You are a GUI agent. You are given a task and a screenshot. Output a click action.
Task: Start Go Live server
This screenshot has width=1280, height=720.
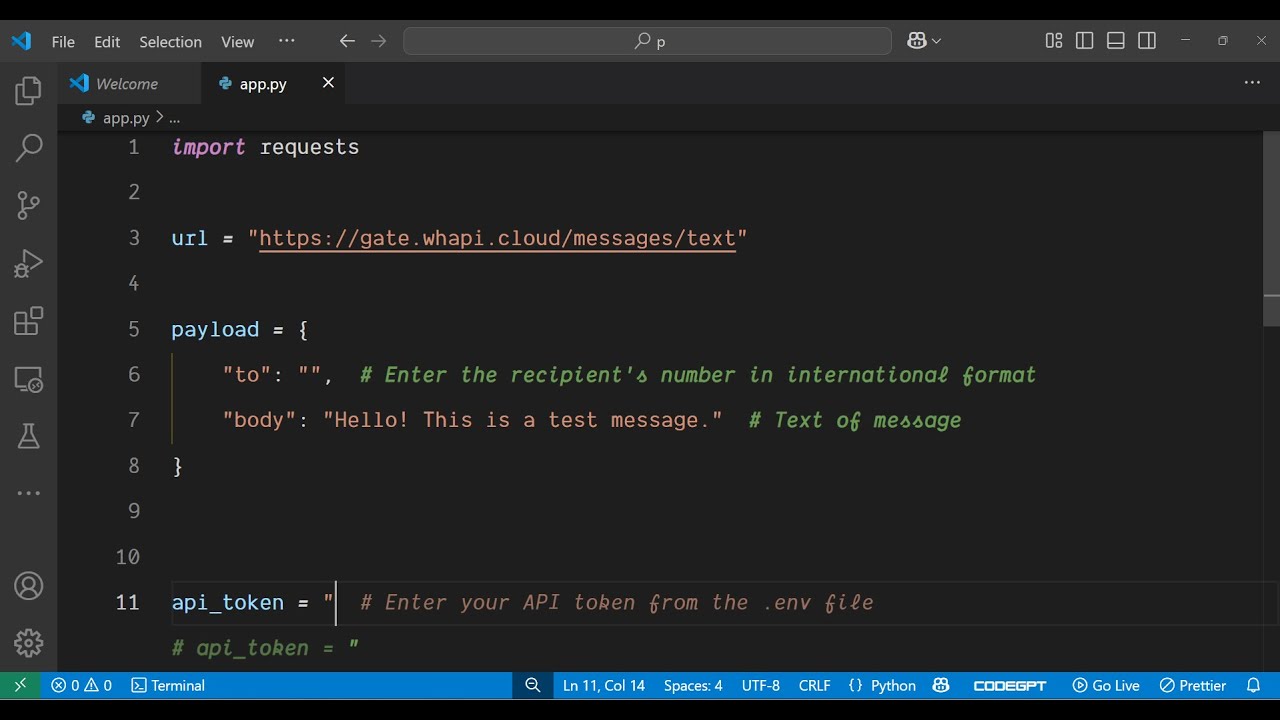pyautogui.click(x=1106, y=685)
